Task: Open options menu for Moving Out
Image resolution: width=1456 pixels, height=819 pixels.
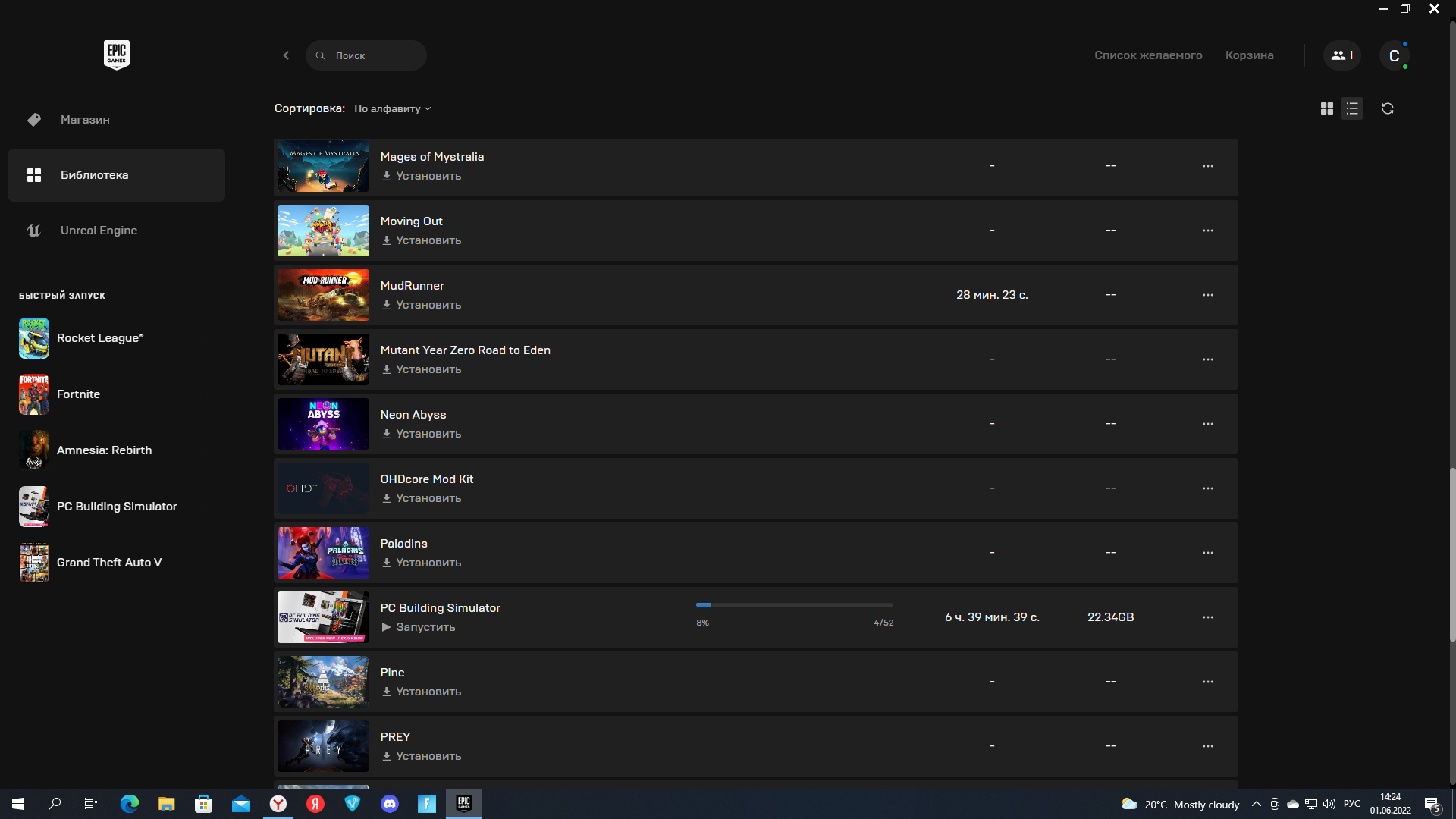Action: [x=1208, y=231]
